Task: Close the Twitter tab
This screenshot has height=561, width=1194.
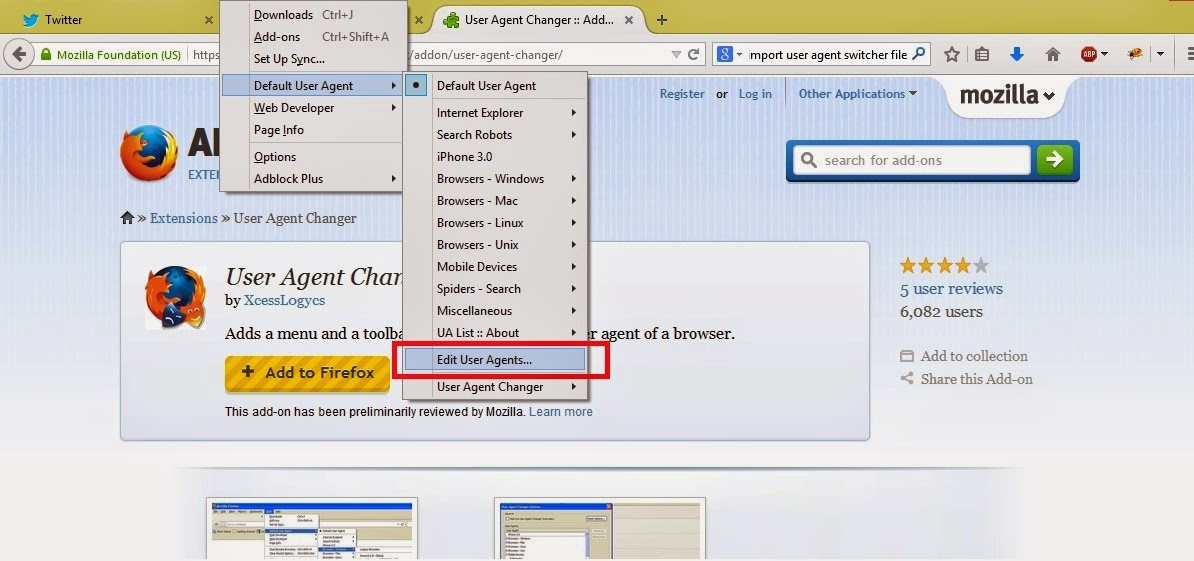Action: point(209,20)
